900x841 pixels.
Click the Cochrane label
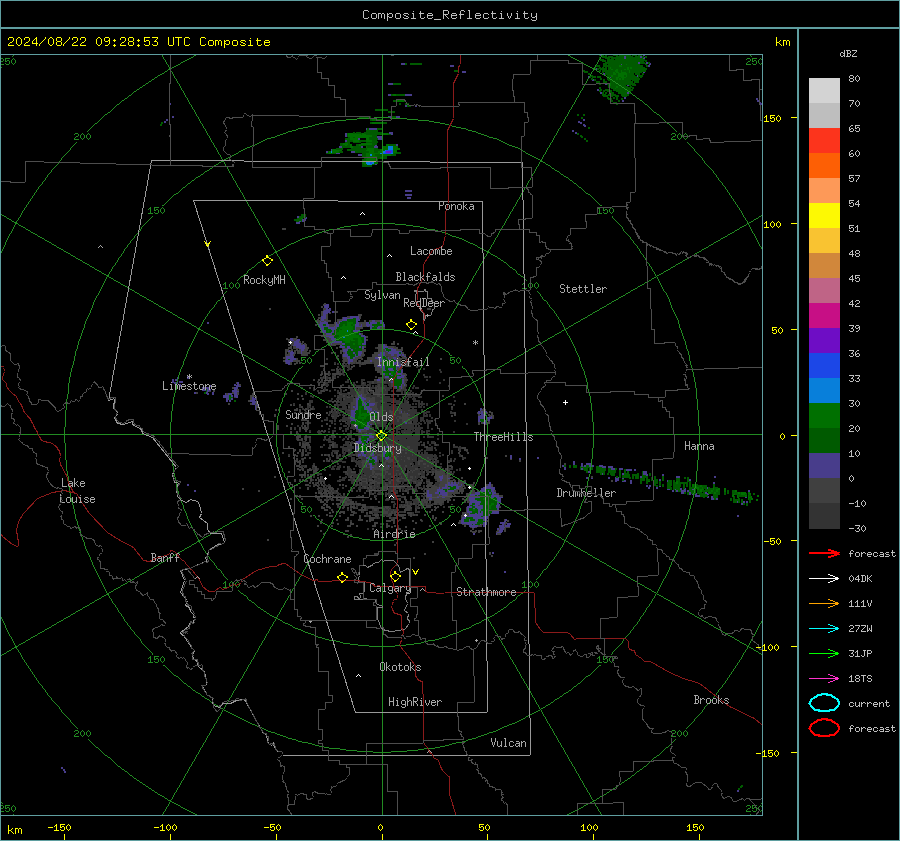[327, 559]
